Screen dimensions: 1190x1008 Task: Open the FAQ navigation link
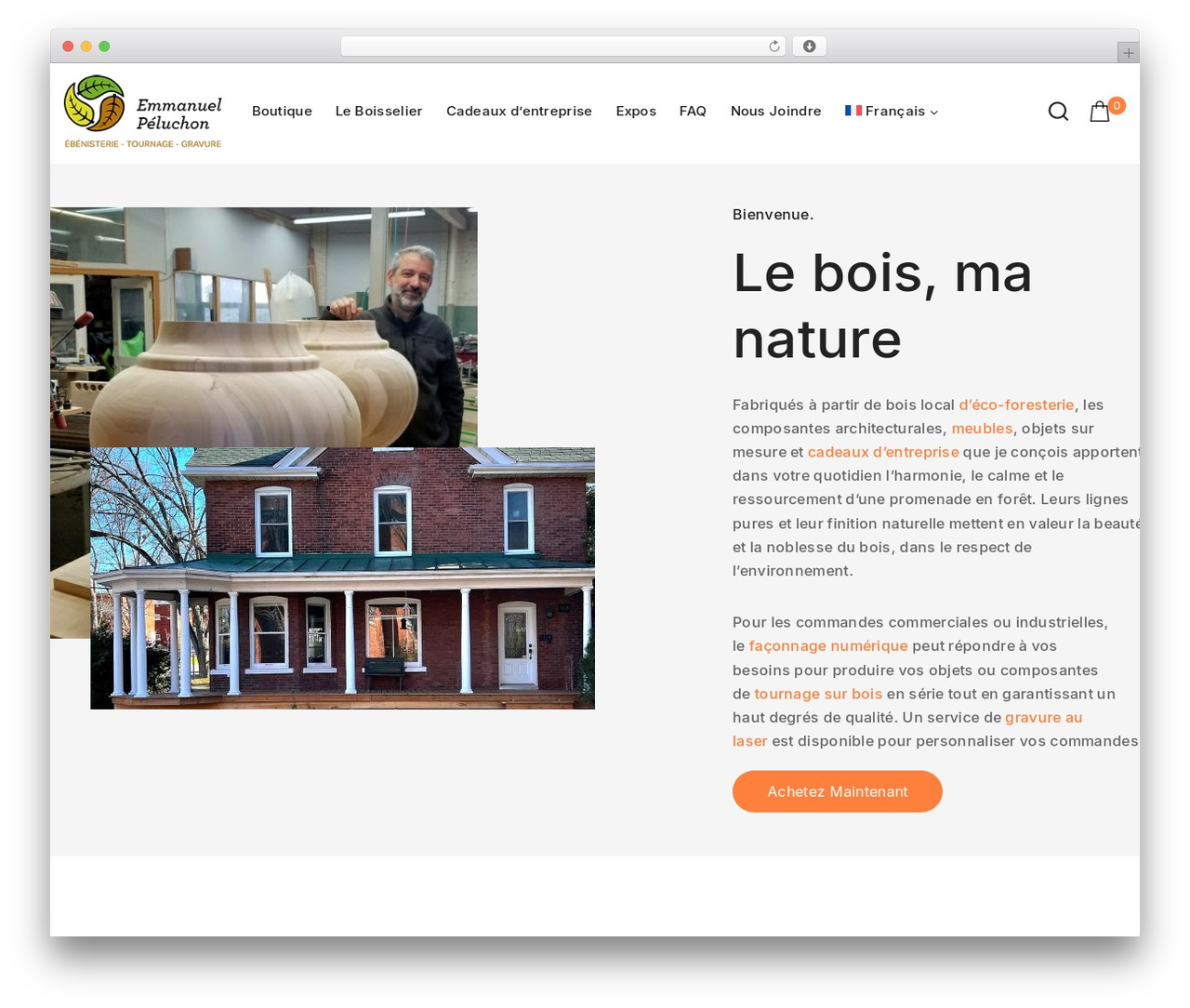tap(693, 112)
